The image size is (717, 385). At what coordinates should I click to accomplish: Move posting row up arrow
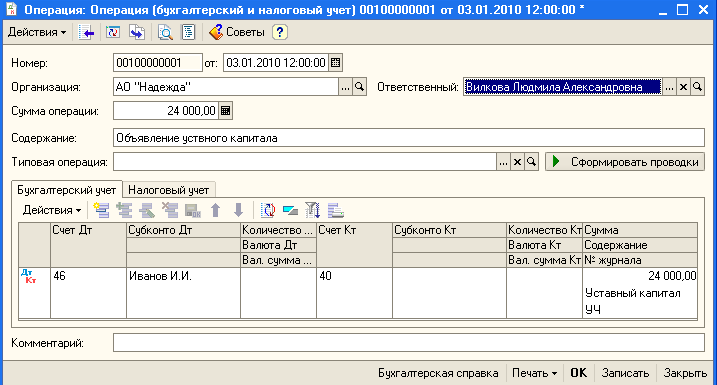215,210
